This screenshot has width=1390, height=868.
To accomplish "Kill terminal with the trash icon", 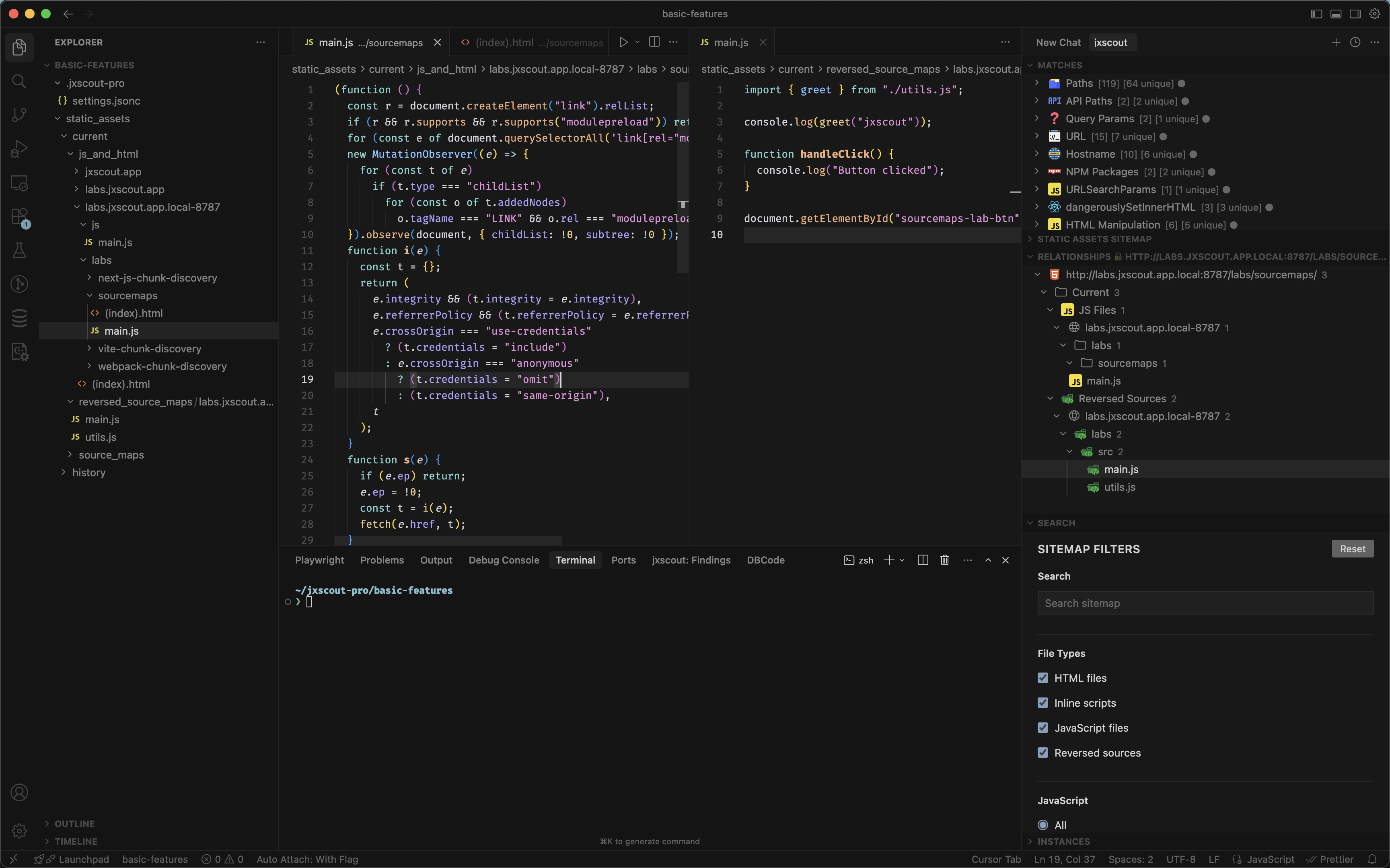I will tap(945, 560).
